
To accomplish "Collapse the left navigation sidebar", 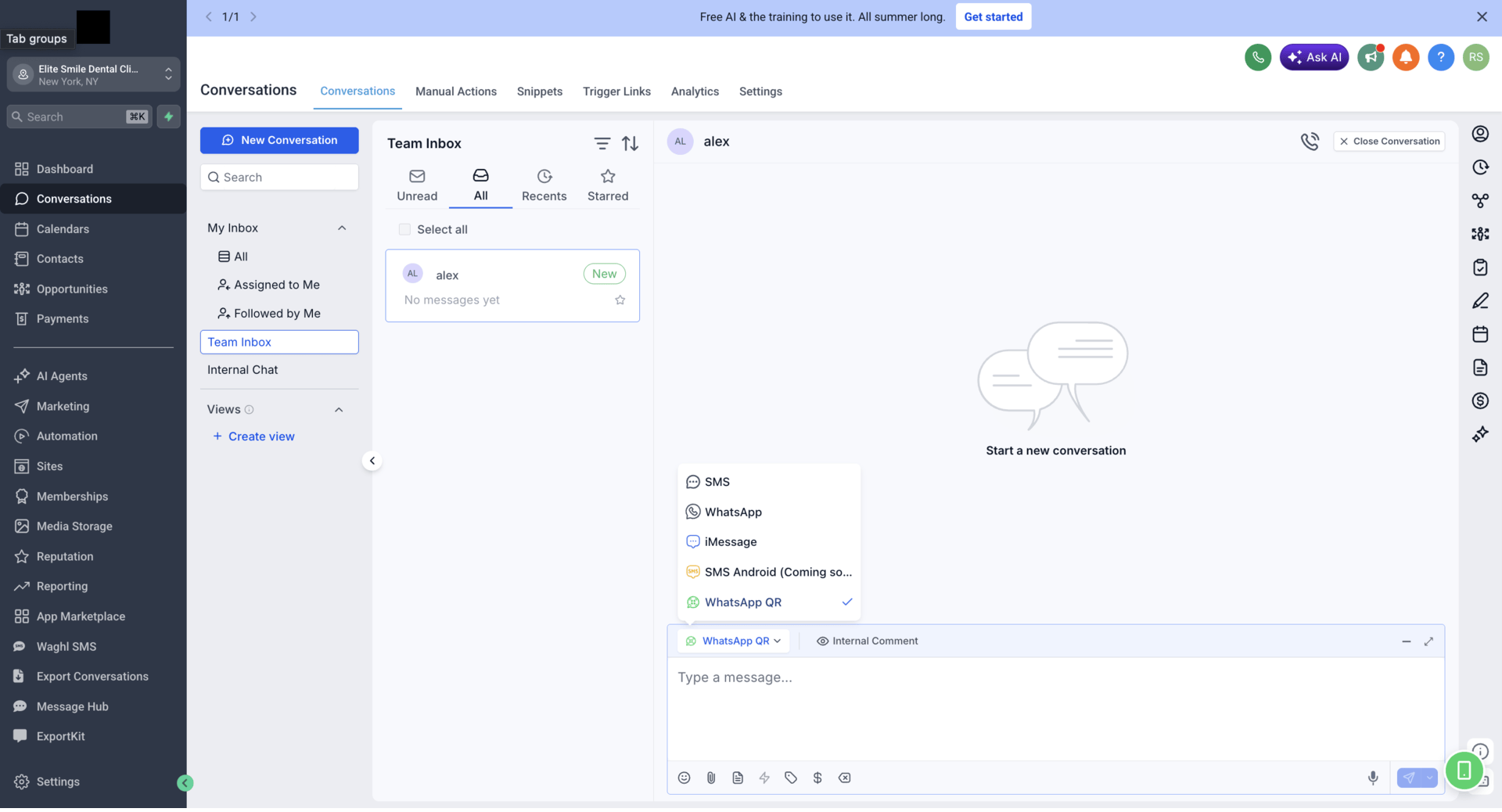I will point(185,783).
